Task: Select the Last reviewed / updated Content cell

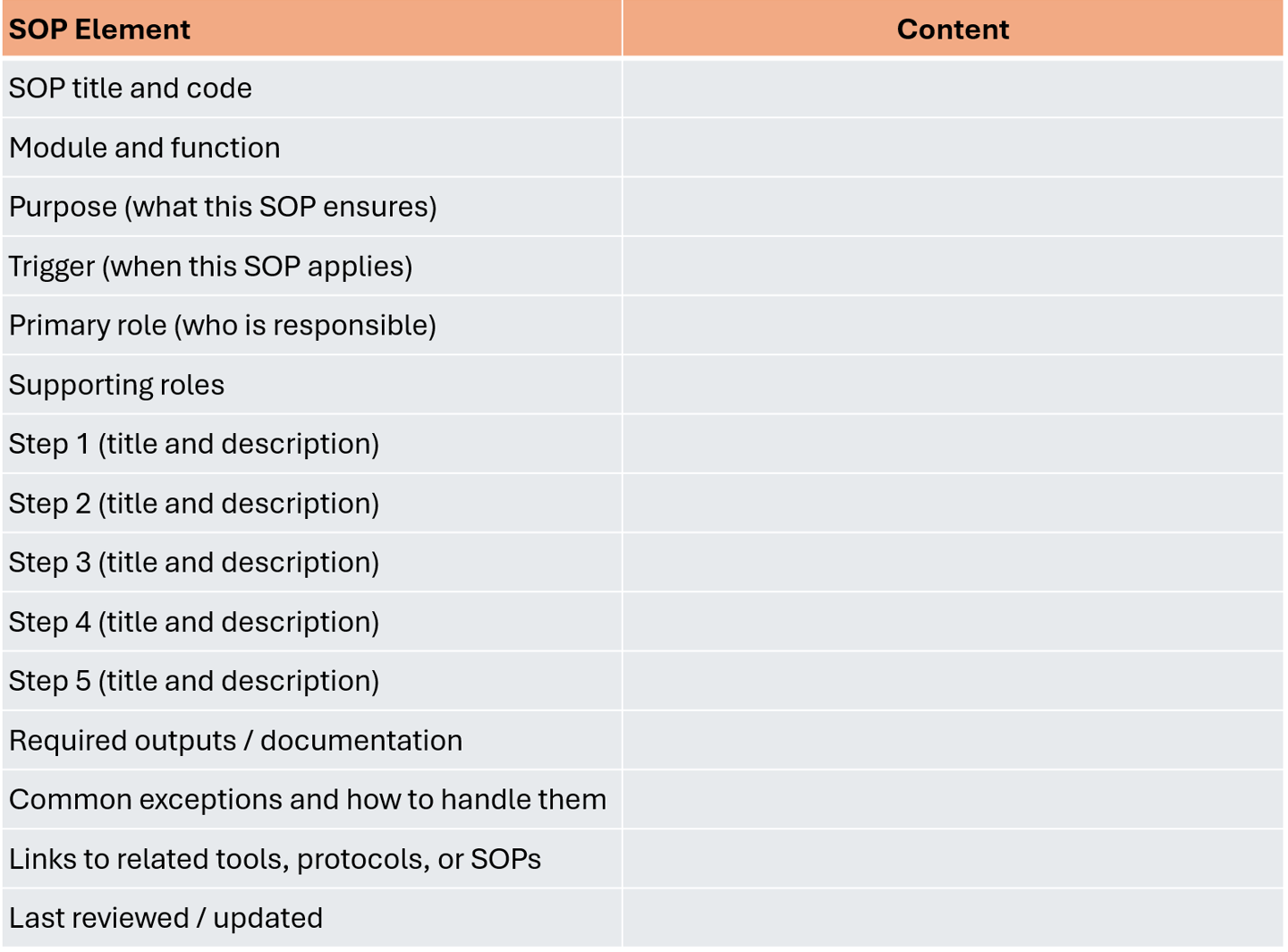Action: tap(953, 918)
